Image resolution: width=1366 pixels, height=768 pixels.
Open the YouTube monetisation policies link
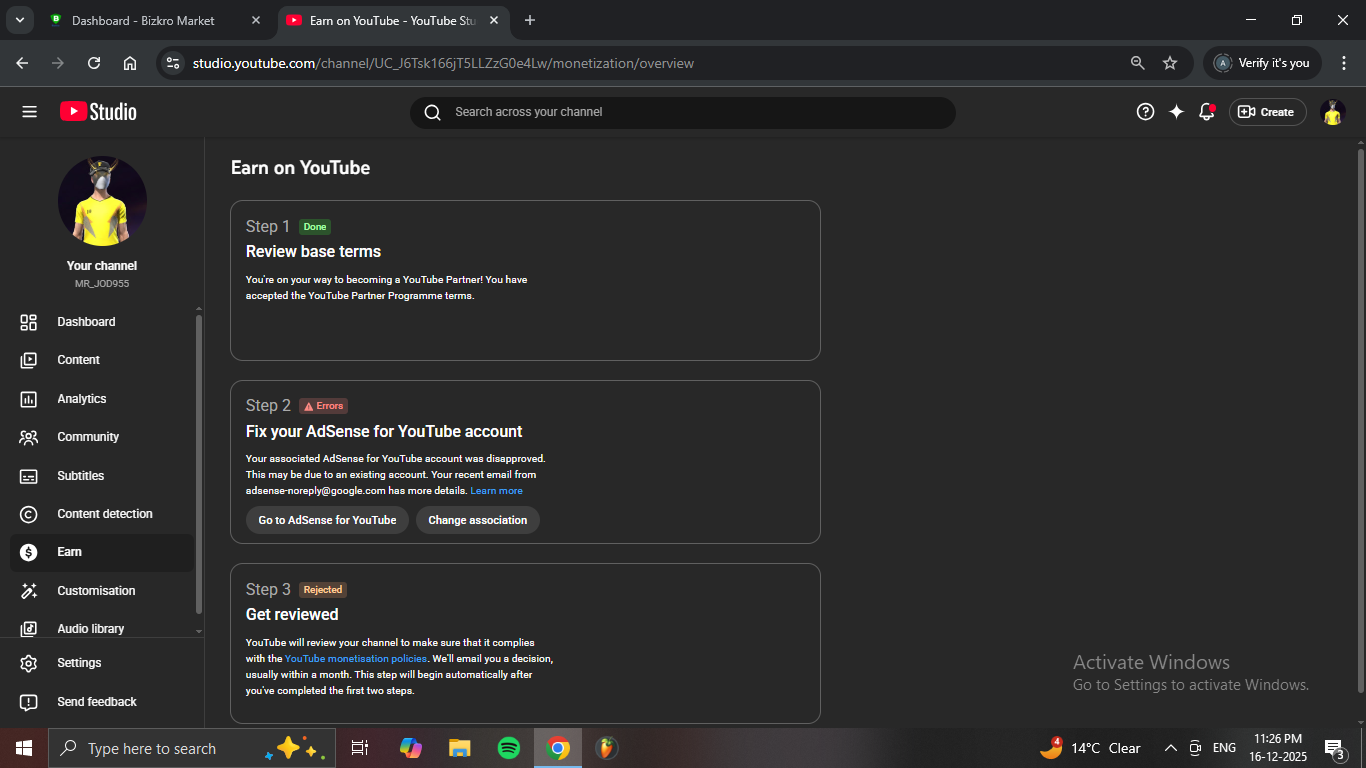coord(357,659)
